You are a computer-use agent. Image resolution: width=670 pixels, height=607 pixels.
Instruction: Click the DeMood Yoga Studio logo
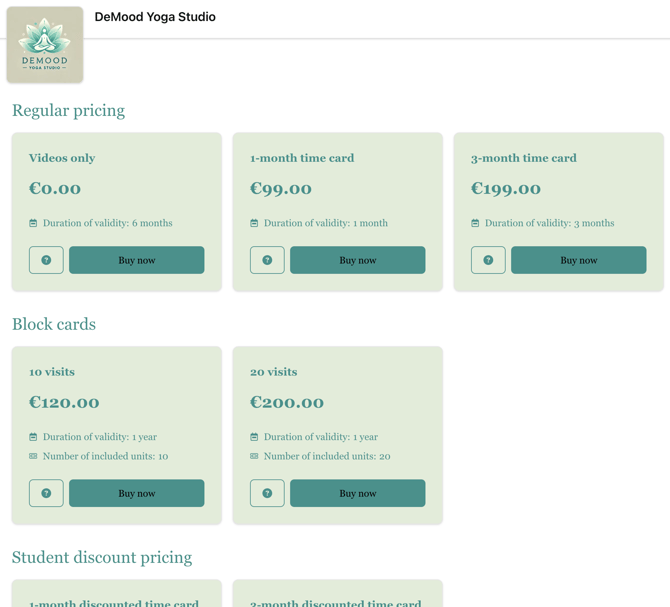[x=45, y=45]
